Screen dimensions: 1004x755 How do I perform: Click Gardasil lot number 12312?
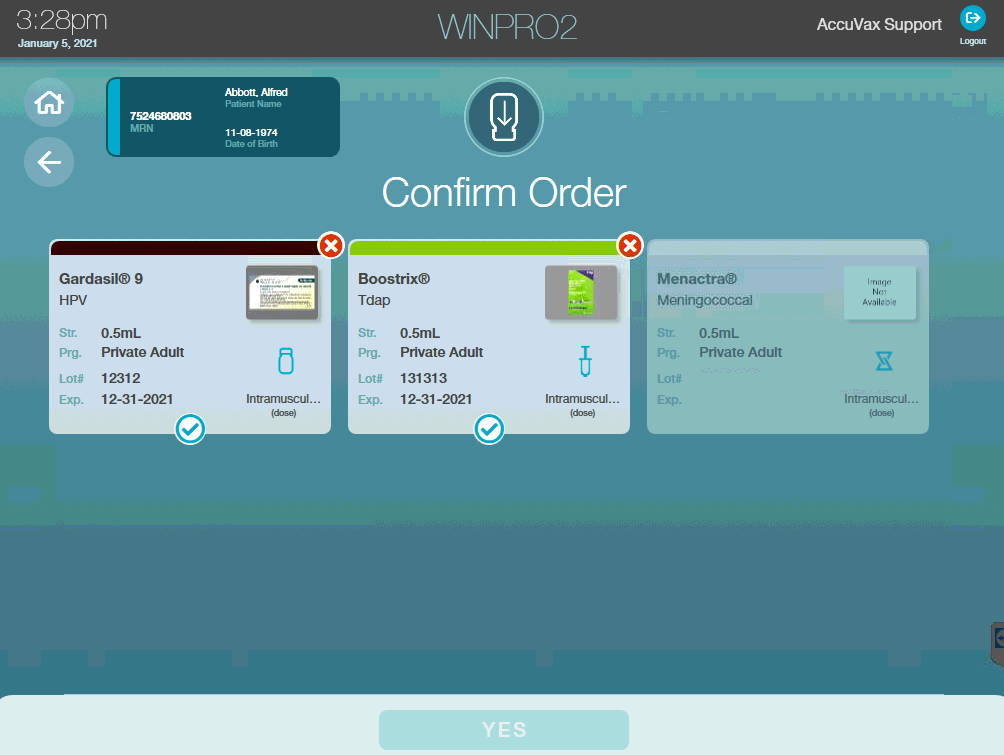(x=120, y=378)
